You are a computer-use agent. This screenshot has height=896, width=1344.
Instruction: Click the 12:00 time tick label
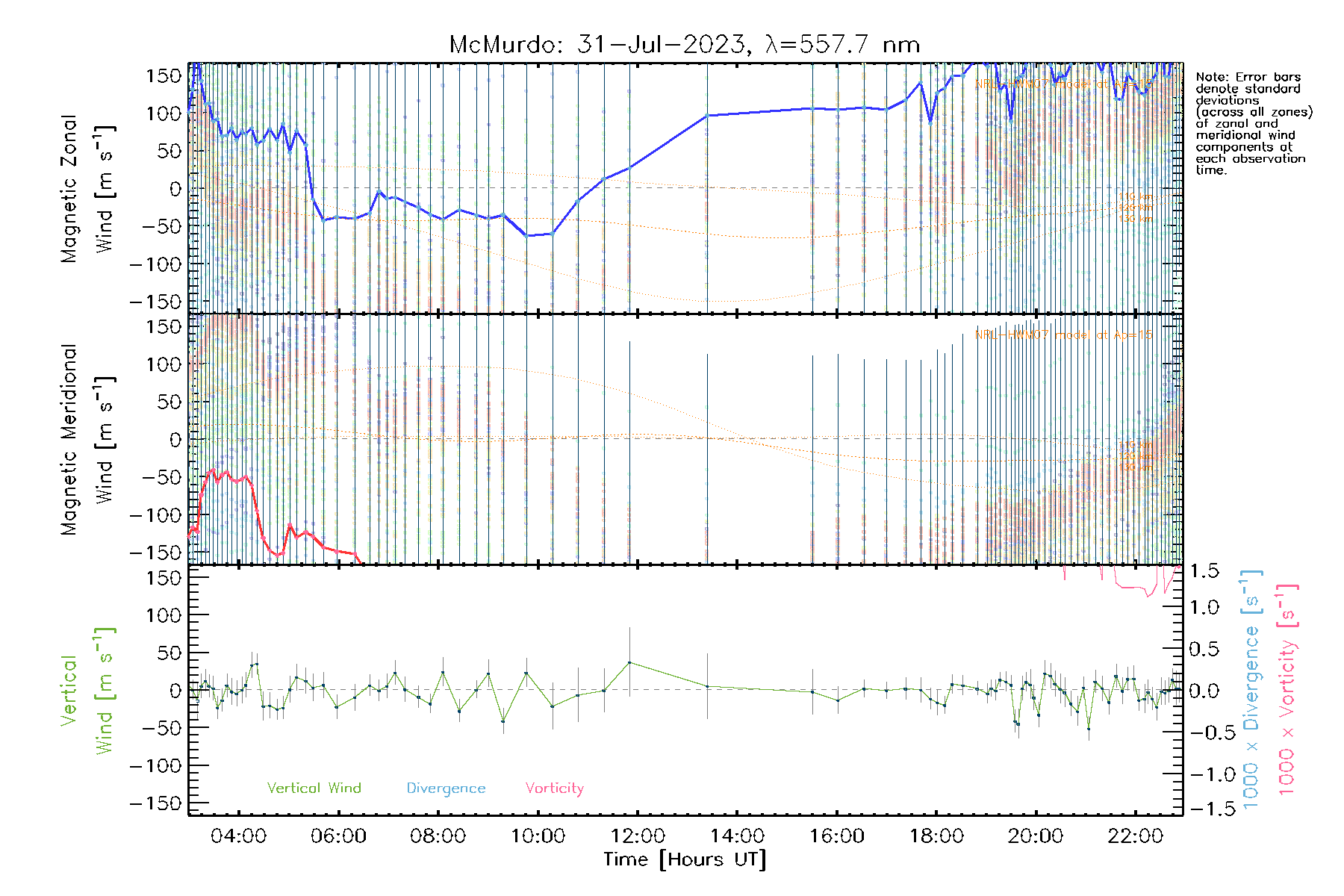click(x=637, y=836)
